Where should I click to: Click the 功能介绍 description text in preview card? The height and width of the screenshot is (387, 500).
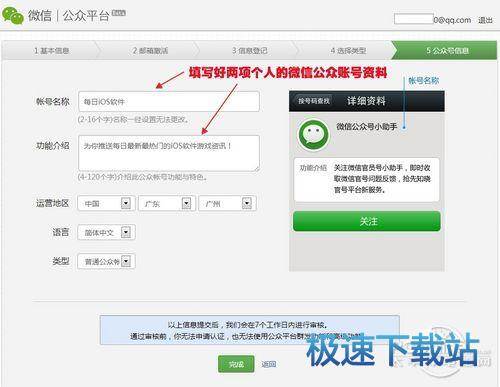point(382,179)
